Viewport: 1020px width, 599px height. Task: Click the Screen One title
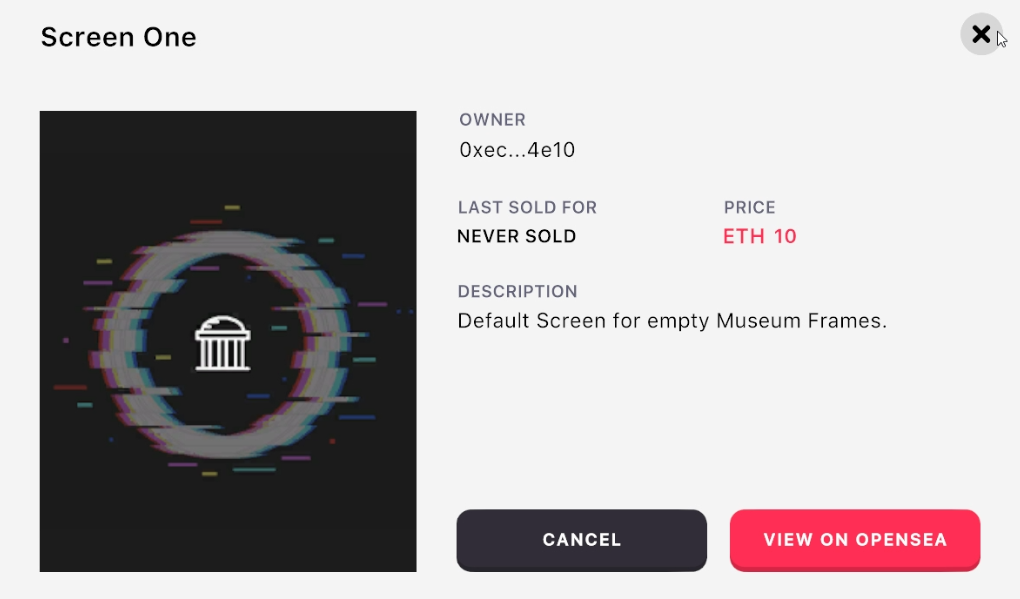(x=118, y=38)
